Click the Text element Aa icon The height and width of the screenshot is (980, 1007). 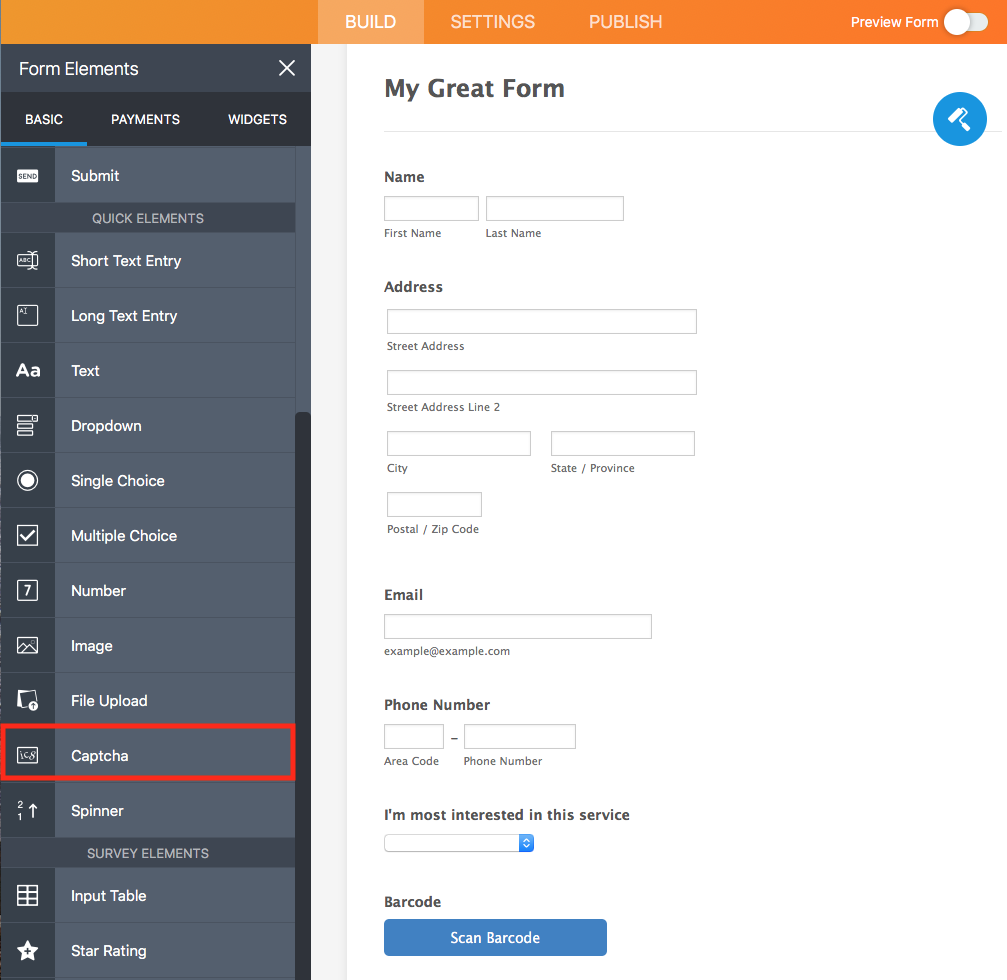[x=28, y=370]
